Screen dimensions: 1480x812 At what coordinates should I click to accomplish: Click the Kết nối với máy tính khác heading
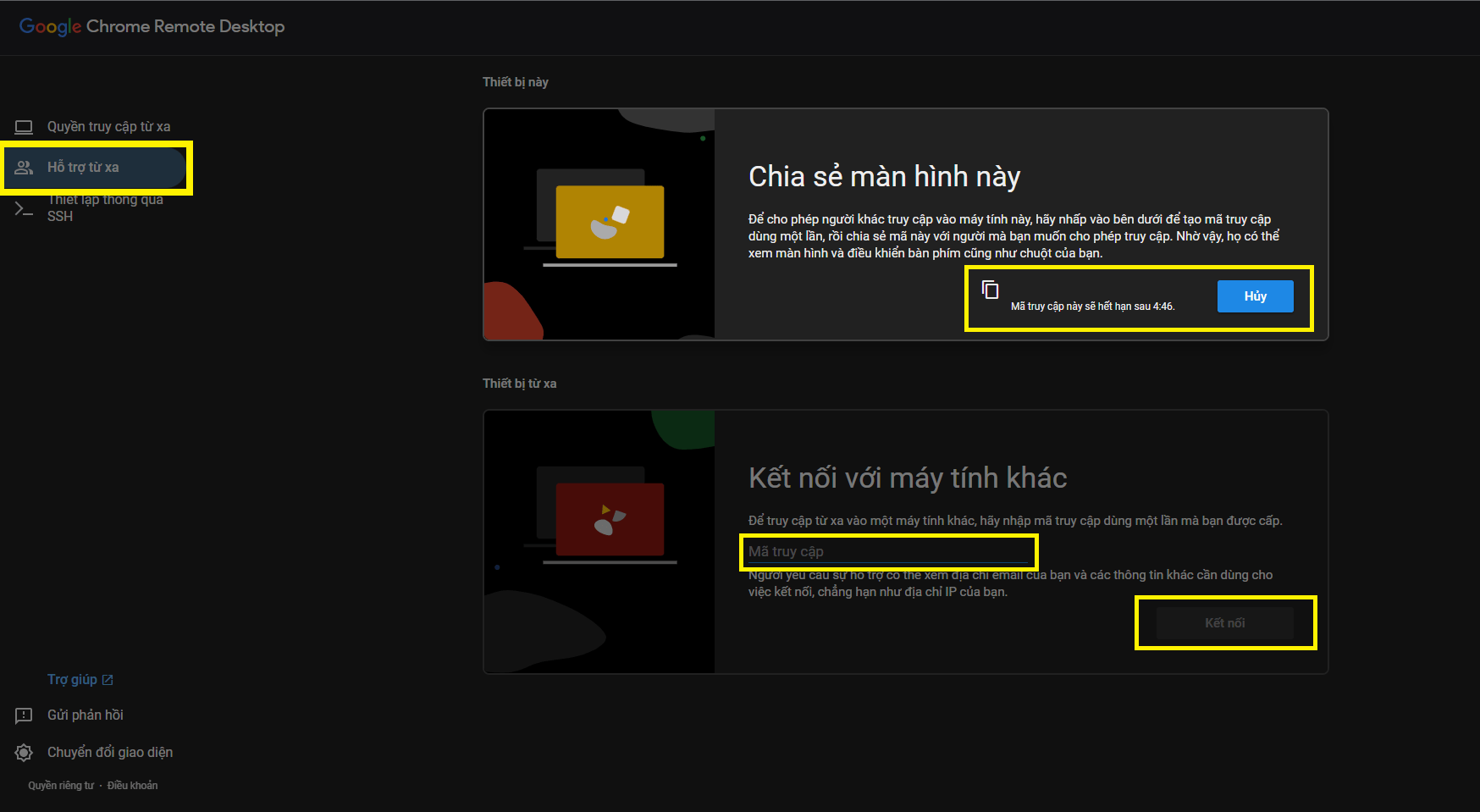click(x=908, y=478)
